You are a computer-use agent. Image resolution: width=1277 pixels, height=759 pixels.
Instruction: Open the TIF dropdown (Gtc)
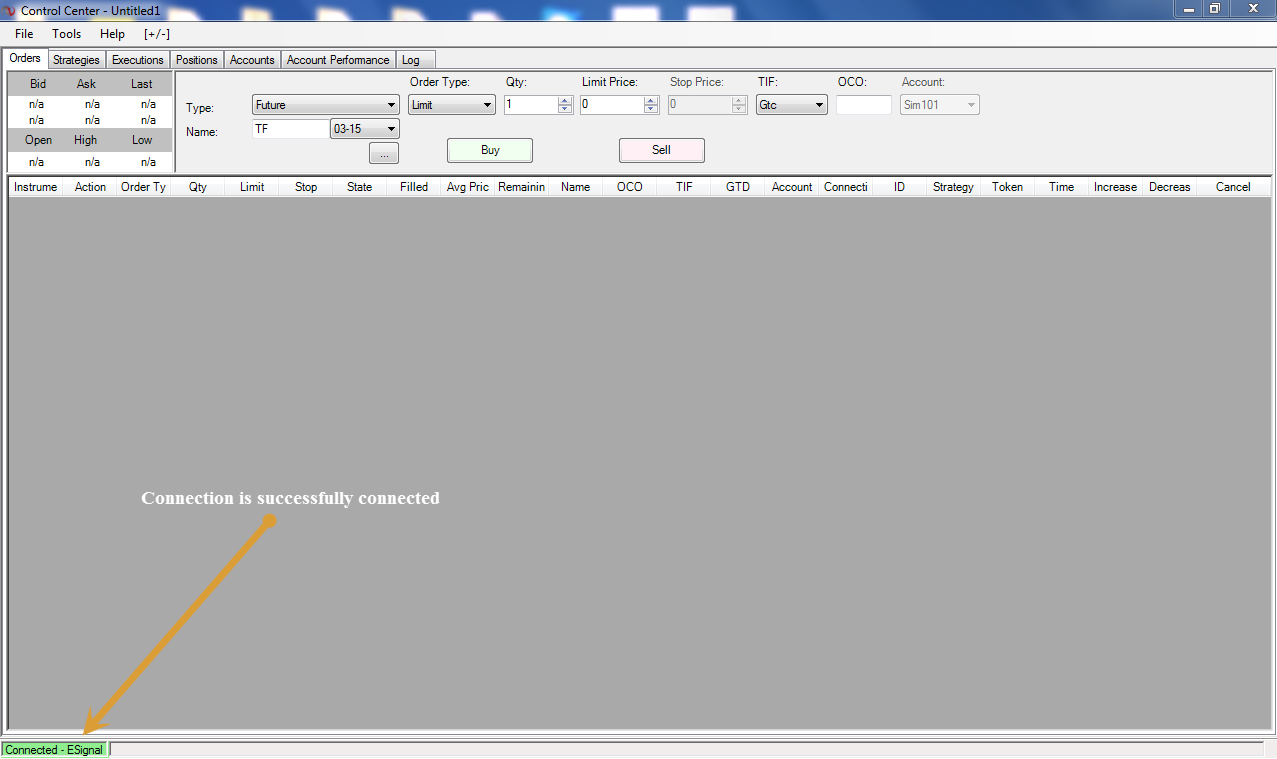(792, 105)
